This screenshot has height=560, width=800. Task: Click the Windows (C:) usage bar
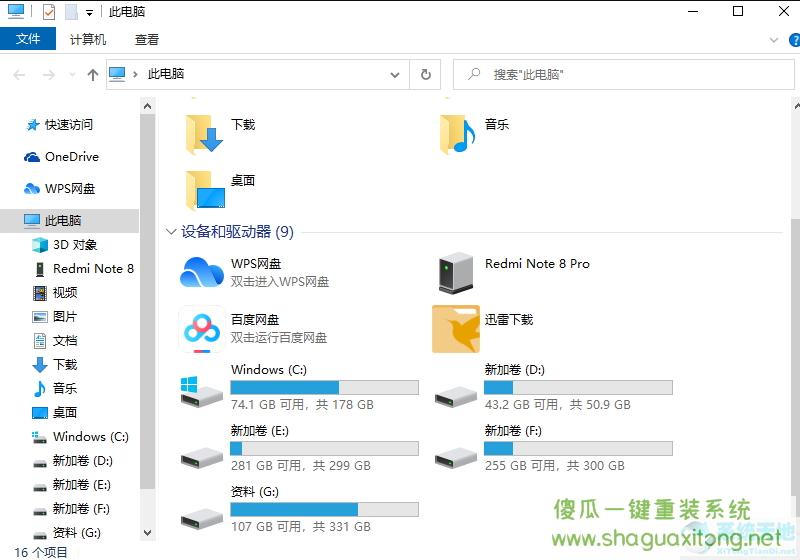(324, 388)
